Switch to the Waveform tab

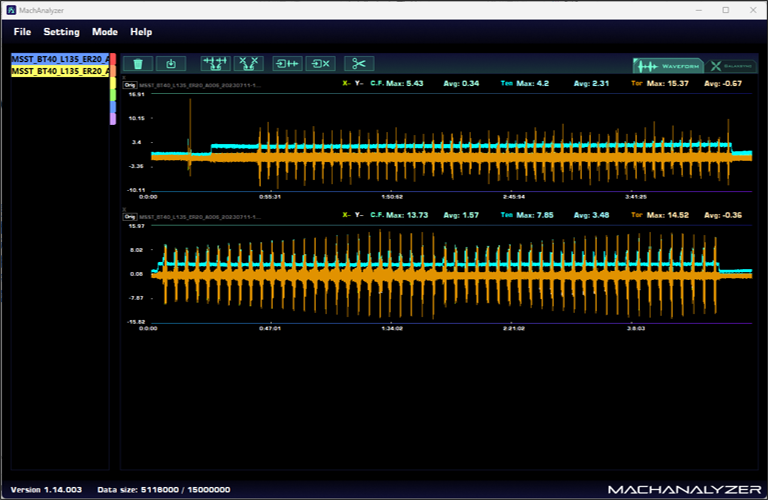tap(667, 65)
